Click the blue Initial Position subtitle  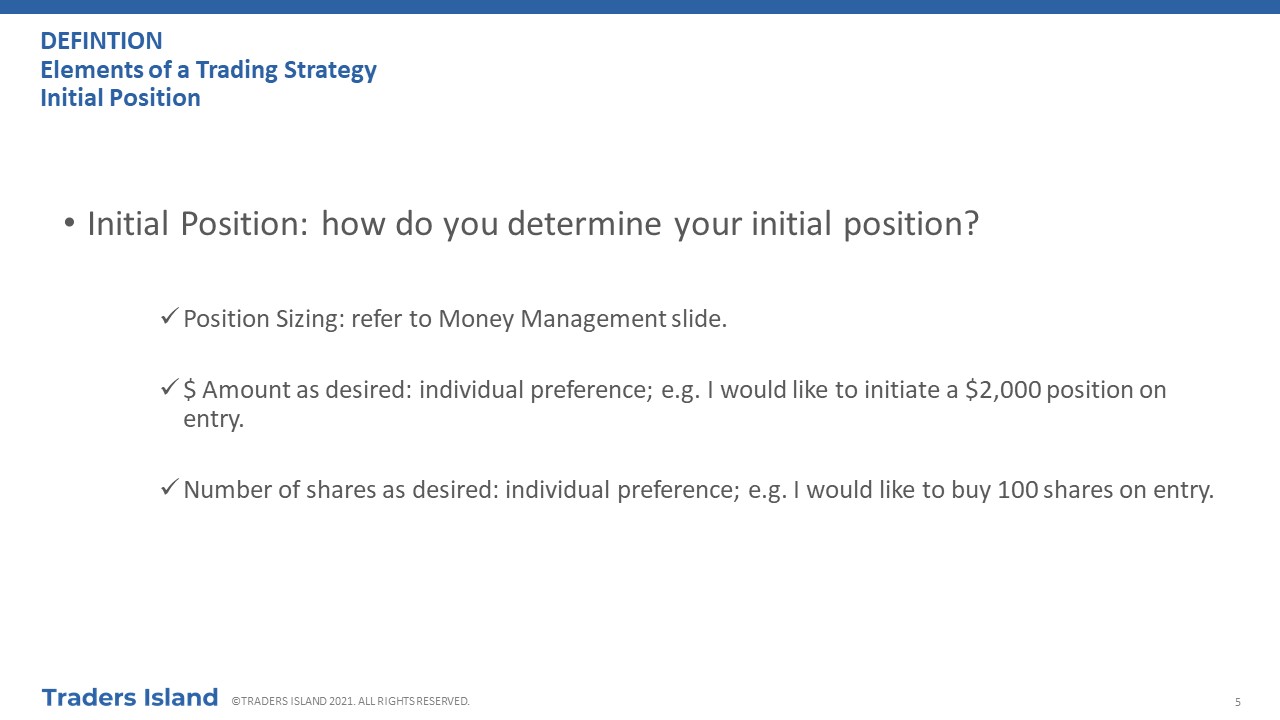click(120, 98)
